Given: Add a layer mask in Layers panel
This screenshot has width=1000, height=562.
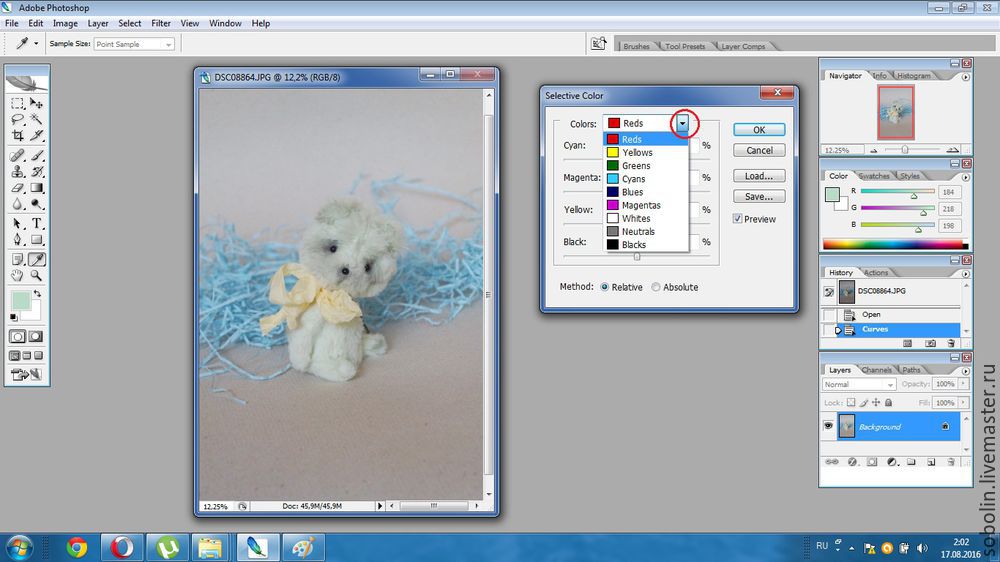Looking at the screenshot, I should click(872, 462).
